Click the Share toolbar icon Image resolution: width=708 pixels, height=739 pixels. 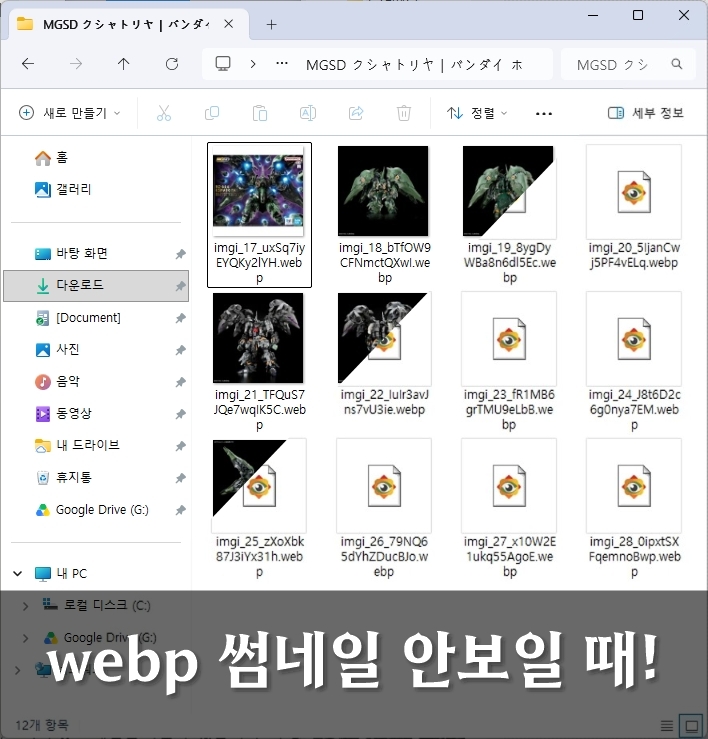click(356, 113)
